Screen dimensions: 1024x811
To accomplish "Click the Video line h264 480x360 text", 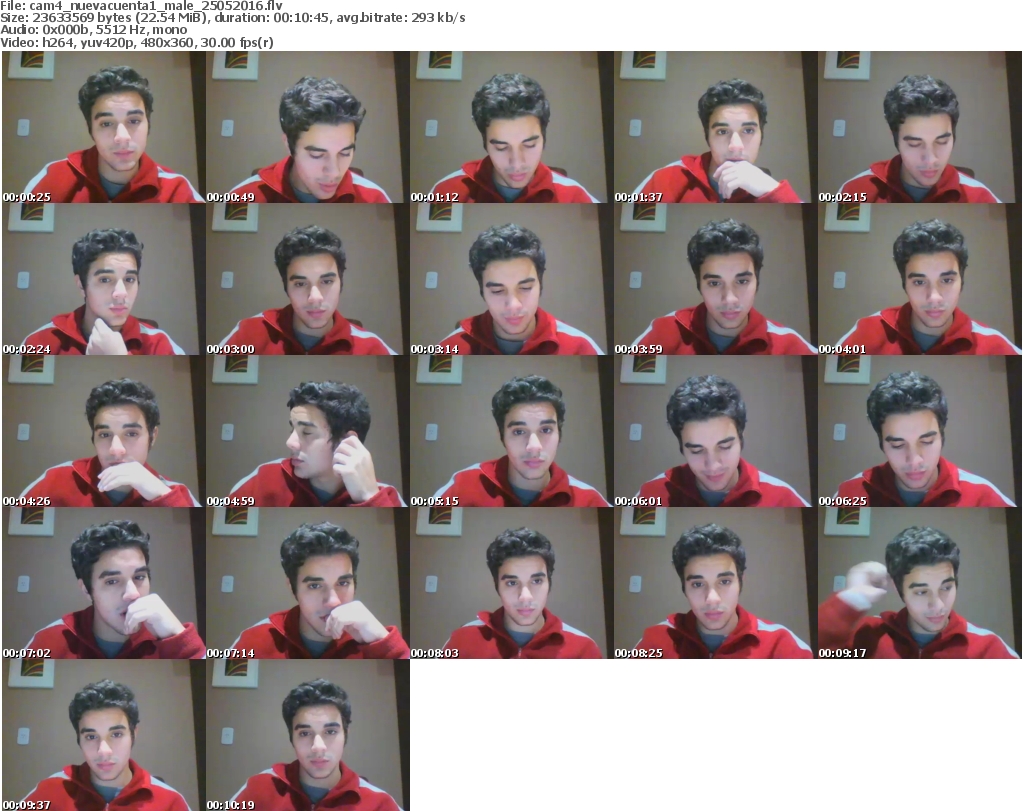I will tap(136, 42).
